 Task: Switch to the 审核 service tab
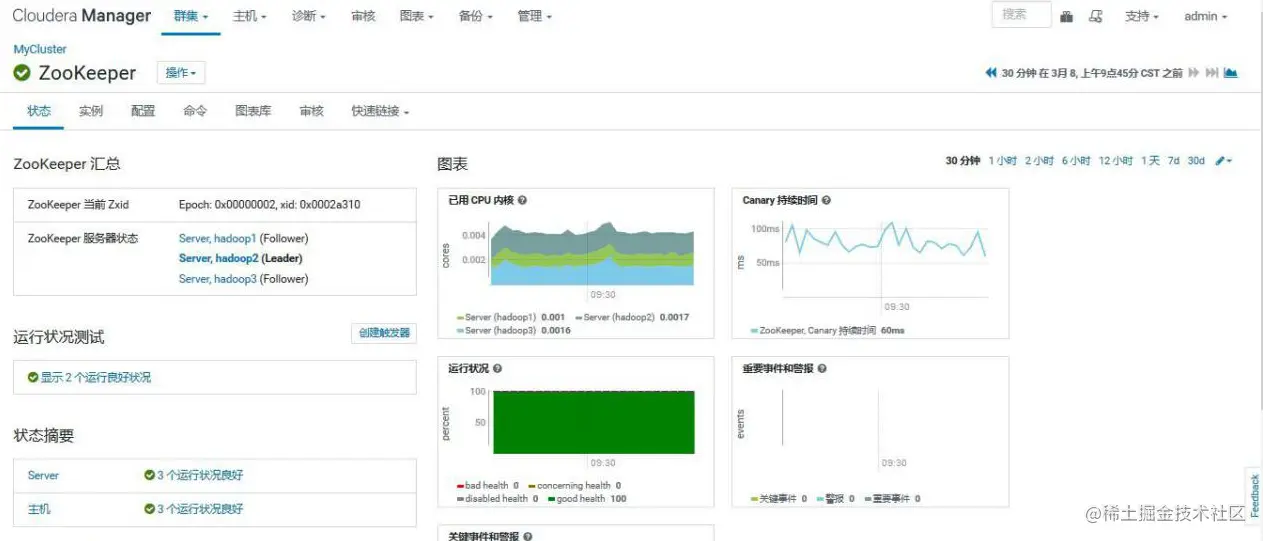tap(311, 111)
